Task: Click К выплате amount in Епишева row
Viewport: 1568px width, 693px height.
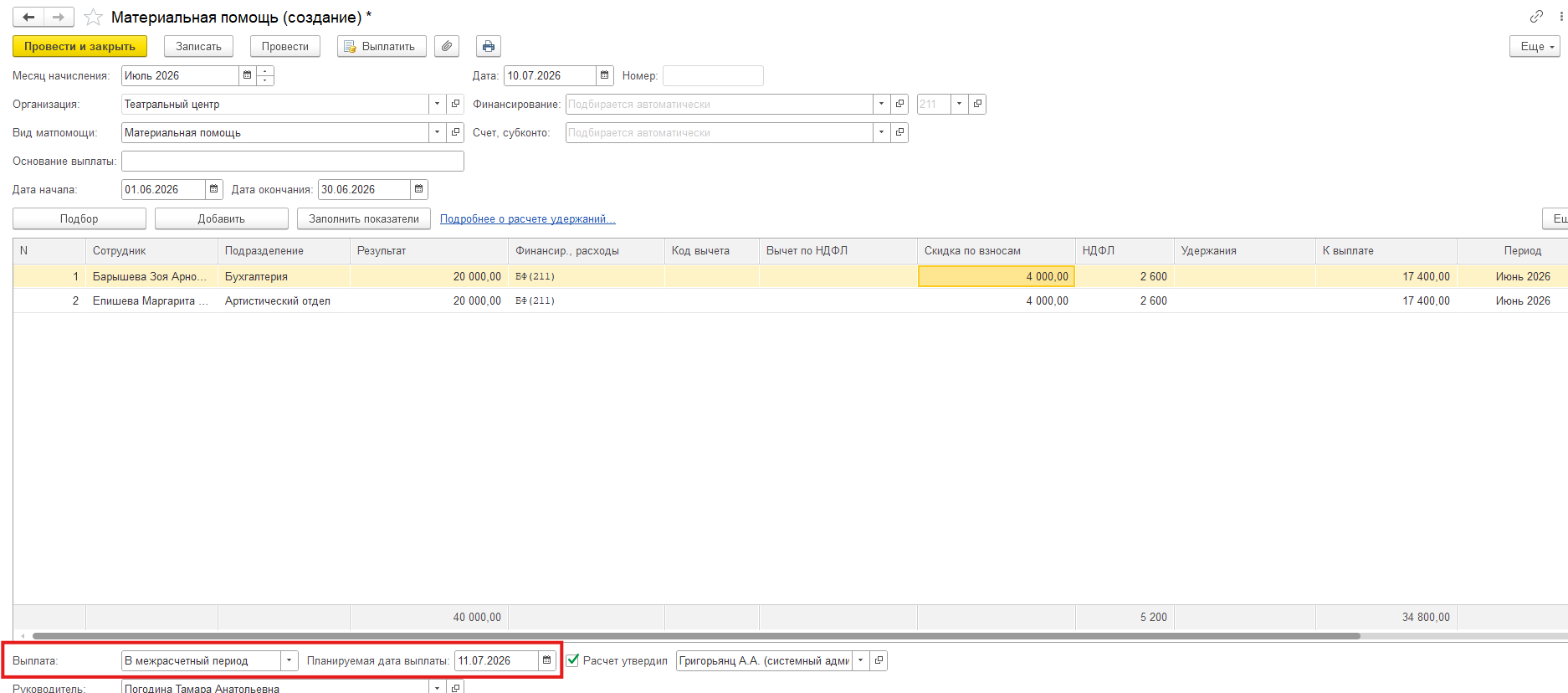Action: 1386,300
